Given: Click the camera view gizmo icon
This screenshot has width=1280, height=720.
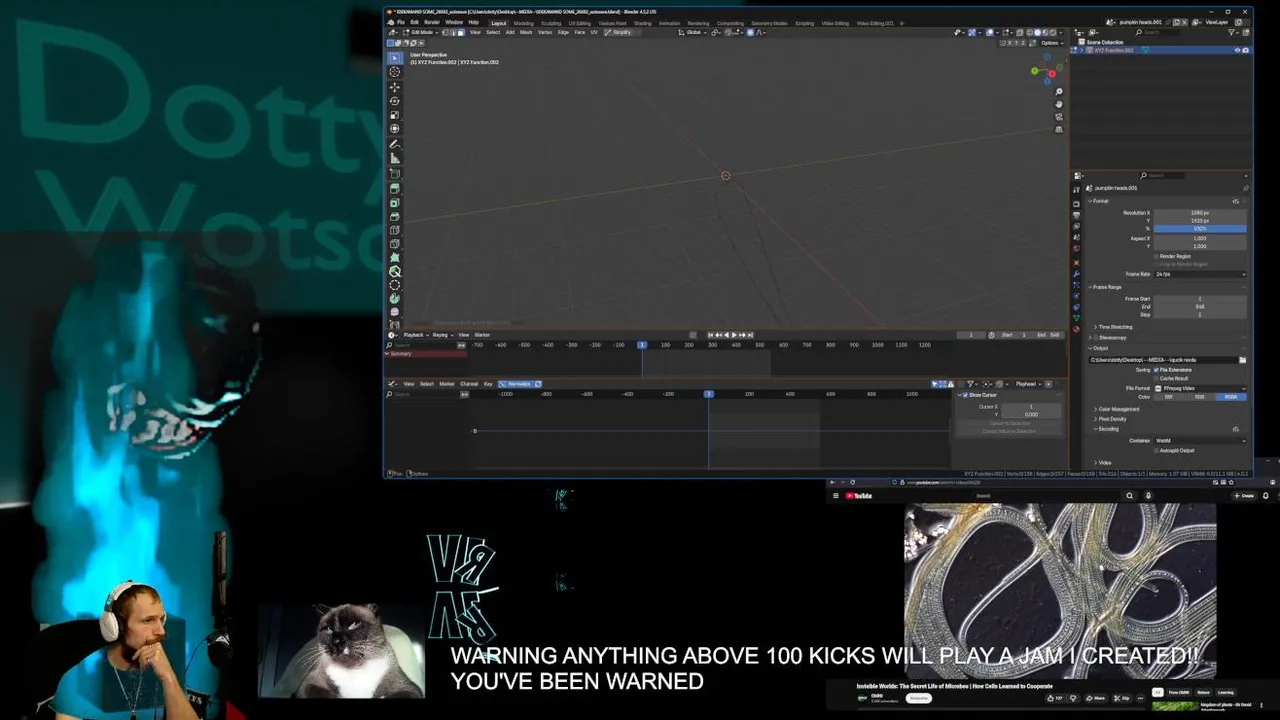Looking at the screenshot, I should pyautogui.click(x=1059, y=116).
